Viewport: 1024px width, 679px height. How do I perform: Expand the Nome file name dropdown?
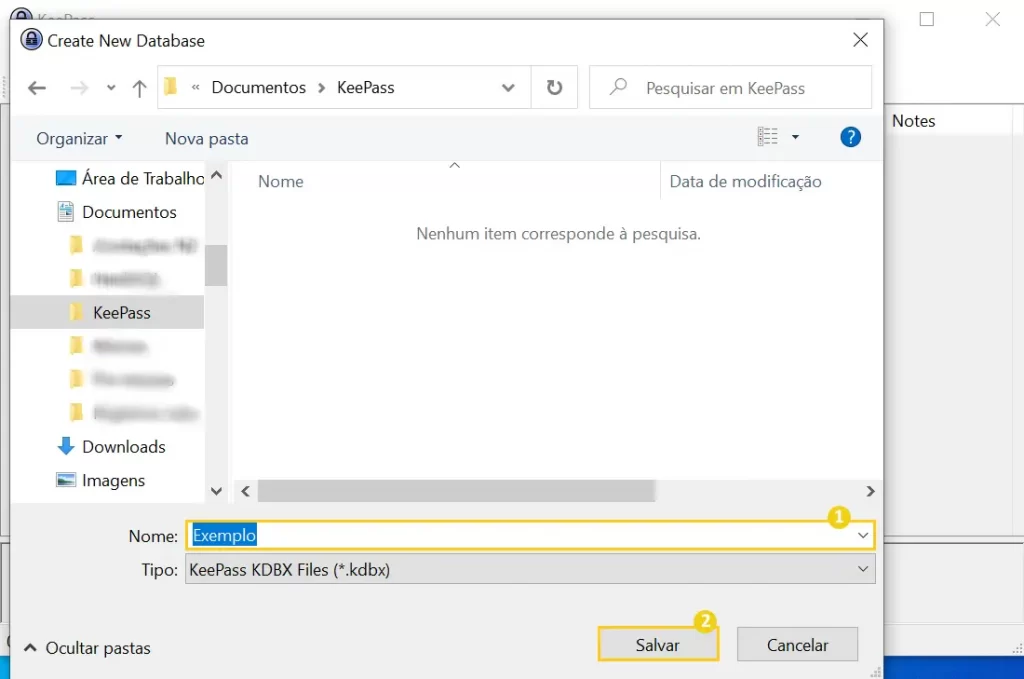[x=863, y=535]
